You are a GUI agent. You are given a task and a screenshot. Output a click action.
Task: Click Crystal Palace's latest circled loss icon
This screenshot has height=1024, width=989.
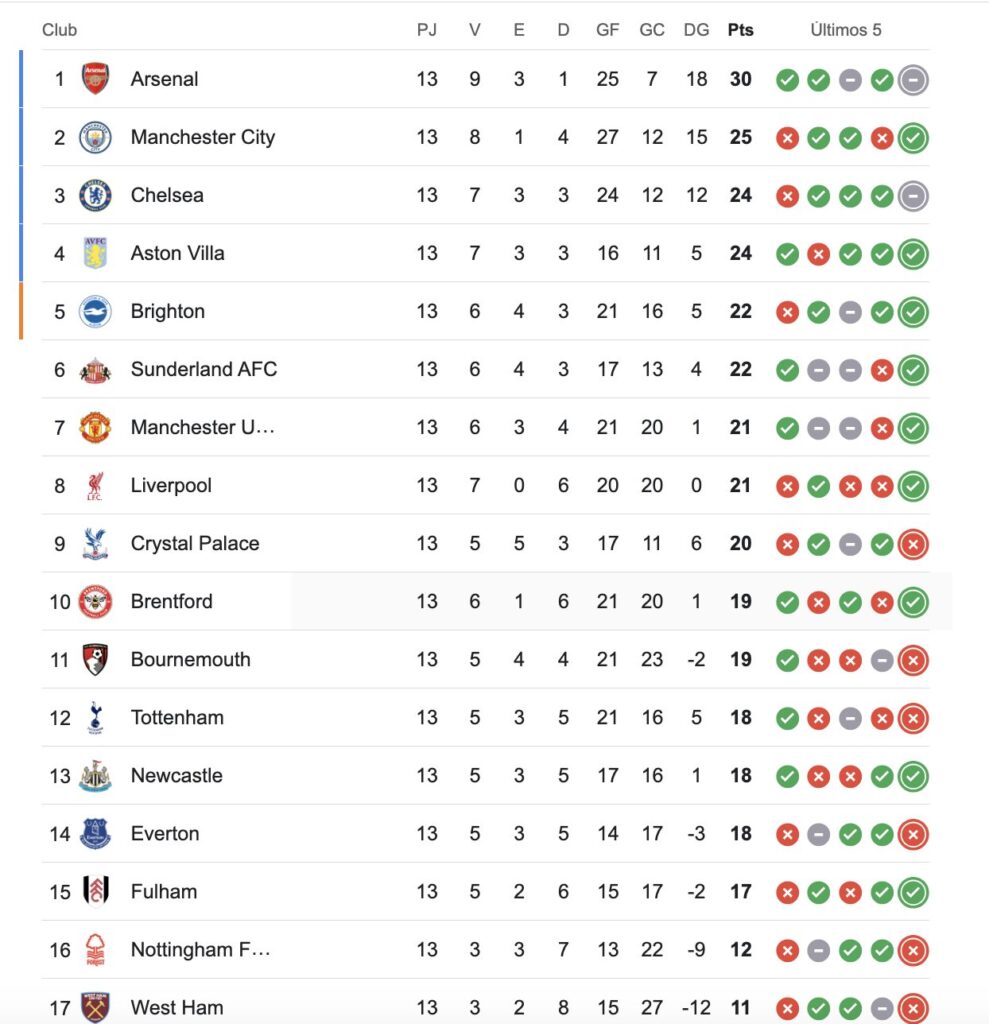click(913, 544)
